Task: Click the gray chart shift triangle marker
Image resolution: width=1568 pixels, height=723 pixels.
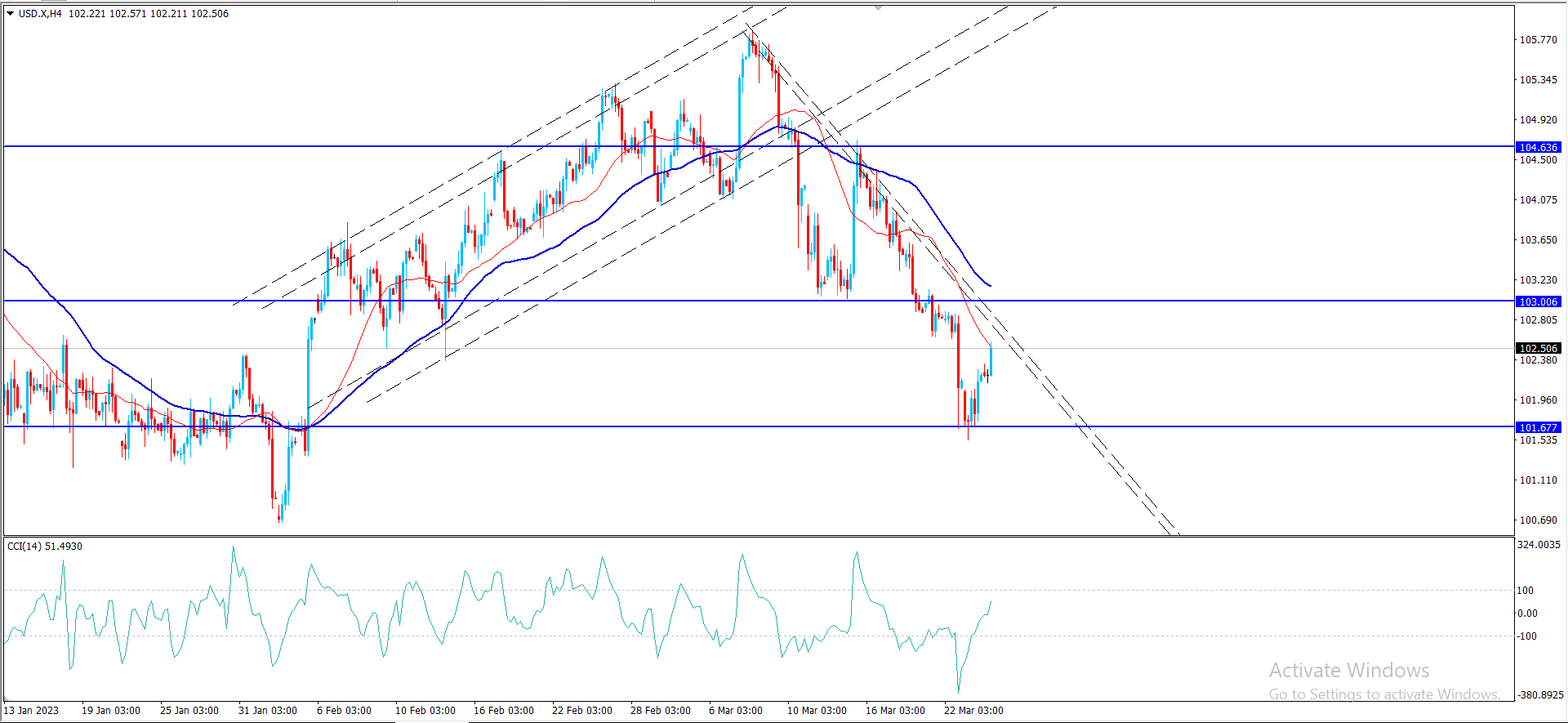Action: [x=878, y=7]
